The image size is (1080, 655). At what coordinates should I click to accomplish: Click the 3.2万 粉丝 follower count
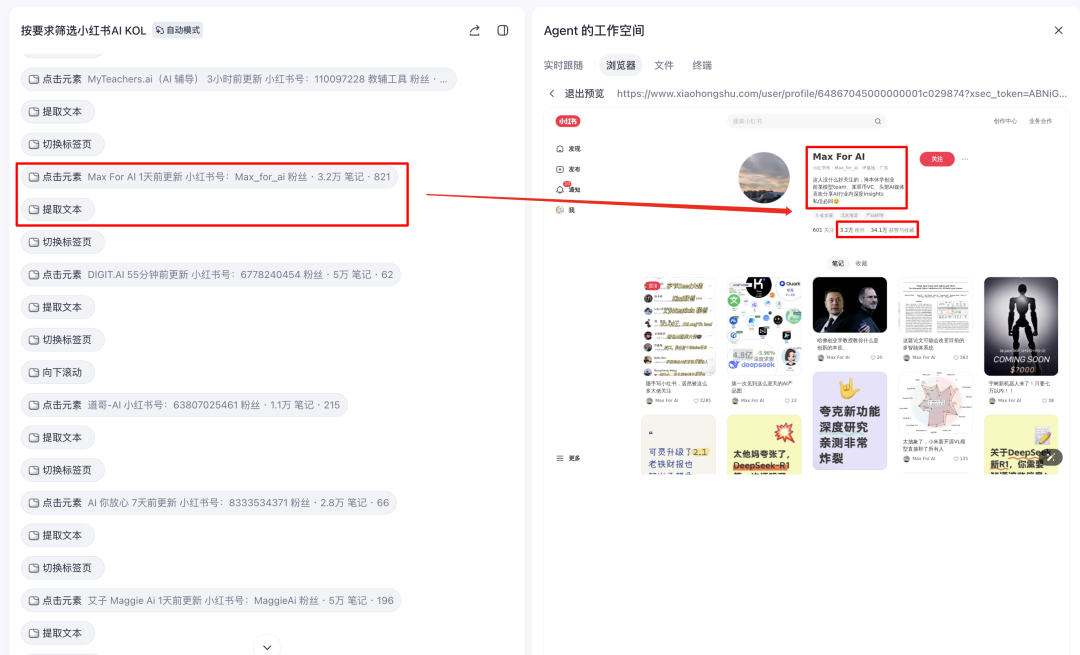coord(852,230)
